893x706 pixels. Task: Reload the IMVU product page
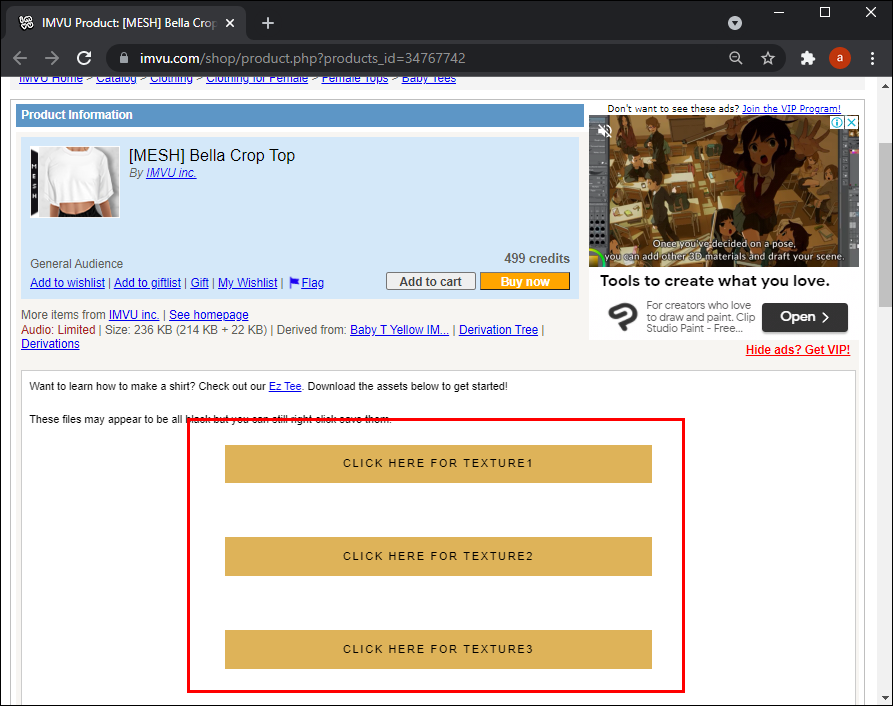(84, 58)
